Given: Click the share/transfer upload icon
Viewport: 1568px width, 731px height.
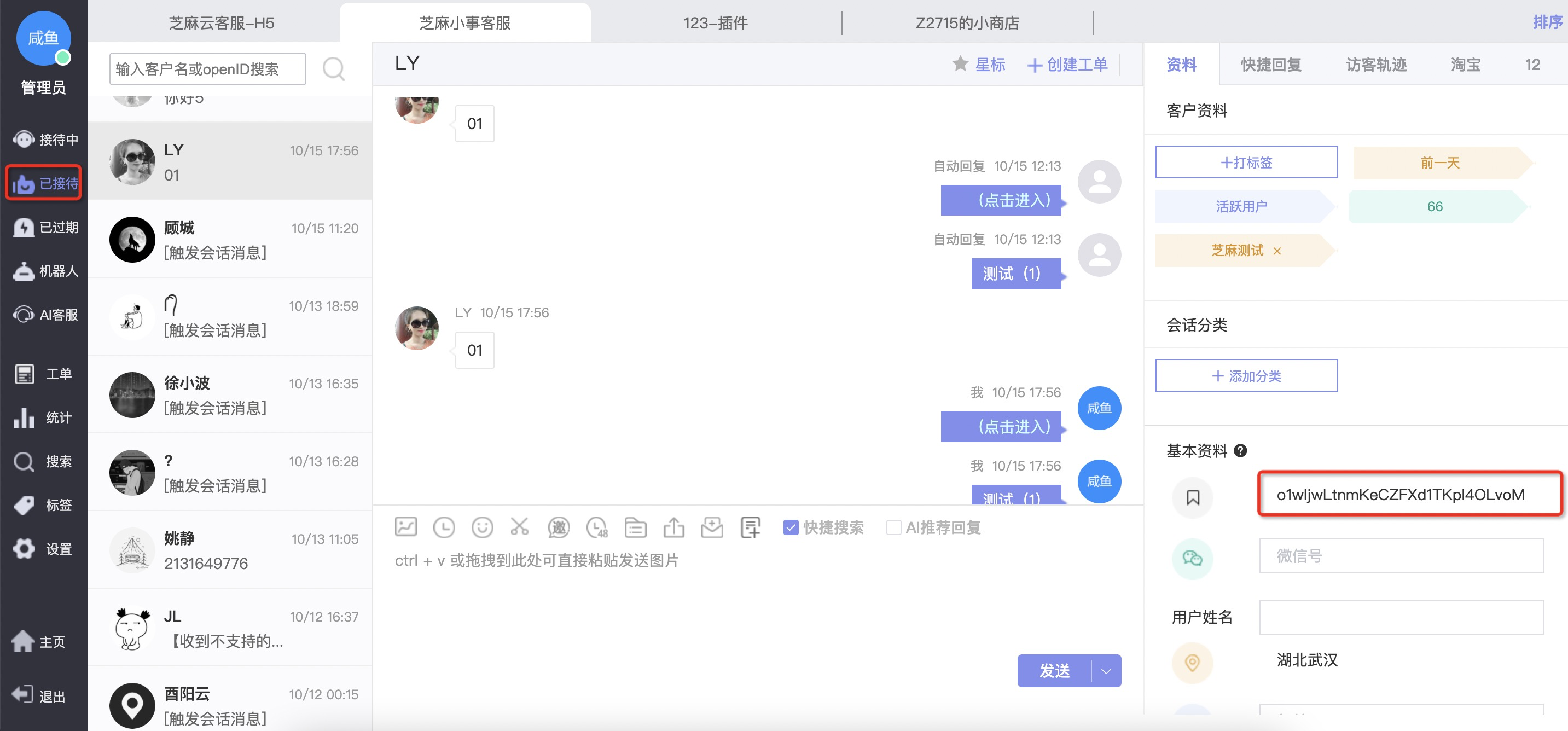Looking at the screenshot, I should click(x=673, y=527).
